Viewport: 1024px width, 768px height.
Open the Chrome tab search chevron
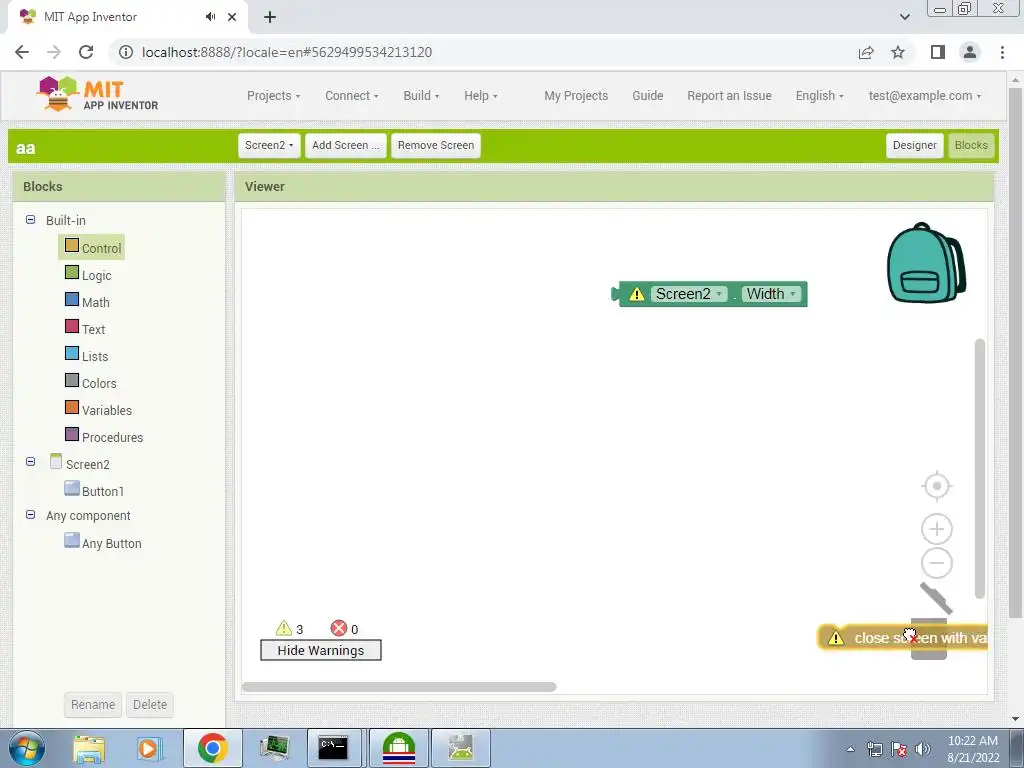click(x=904, y=17)
